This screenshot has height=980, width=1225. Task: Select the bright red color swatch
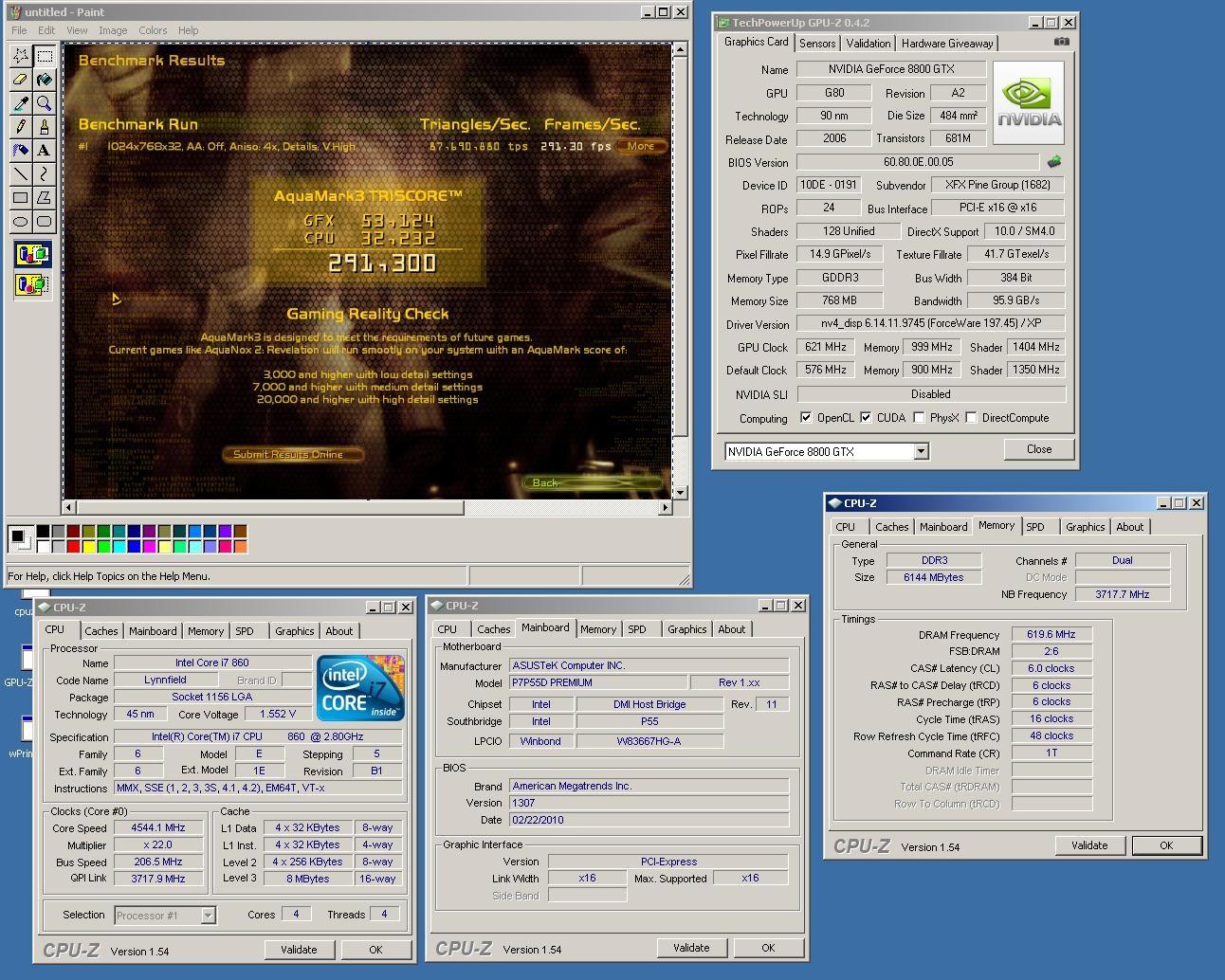click(73, 546)
